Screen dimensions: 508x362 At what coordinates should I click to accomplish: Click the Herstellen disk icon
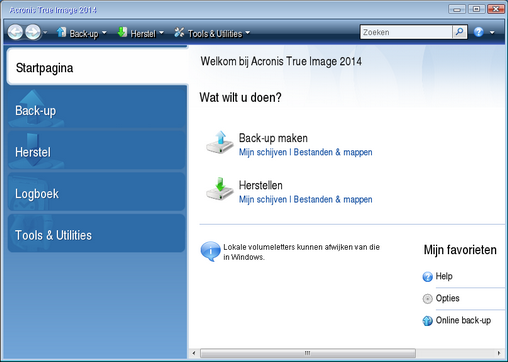pyautogui.click(x=220, y=189)
